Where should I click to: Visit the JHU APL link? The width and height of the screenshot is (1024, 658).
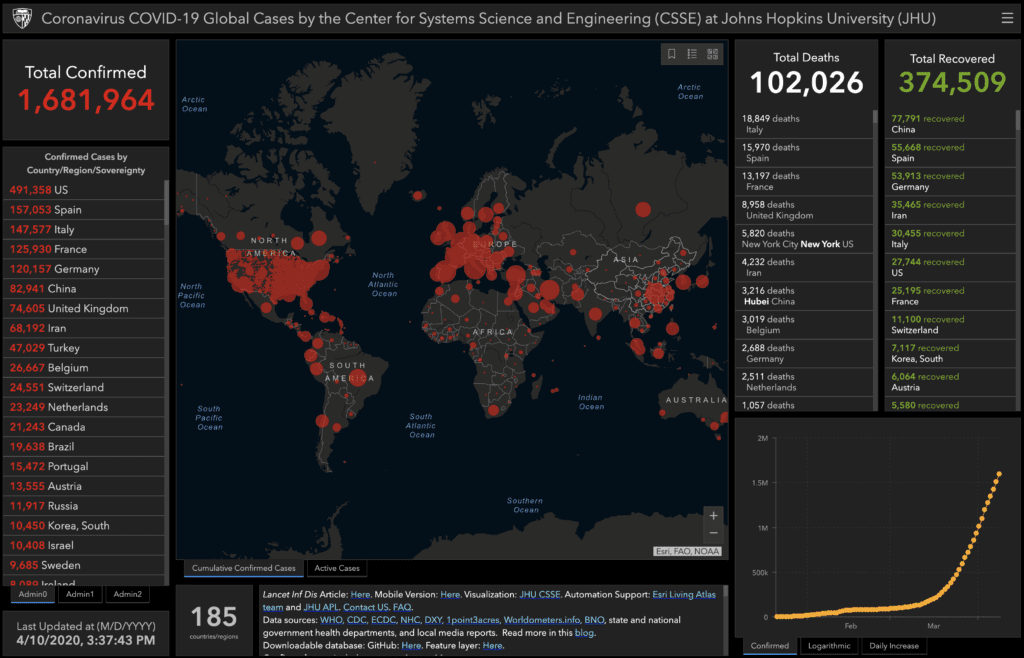point(321,607)
